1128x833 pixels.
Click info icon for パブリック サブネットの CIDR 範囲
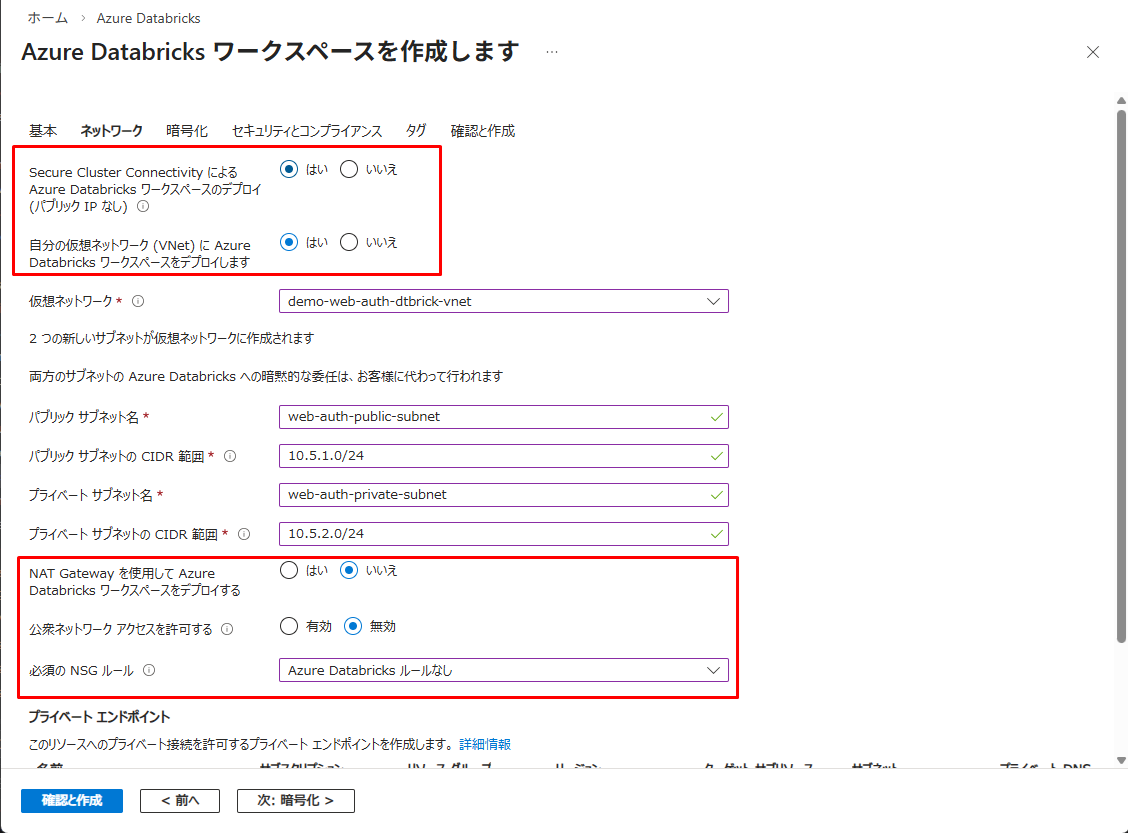point(230,456)
